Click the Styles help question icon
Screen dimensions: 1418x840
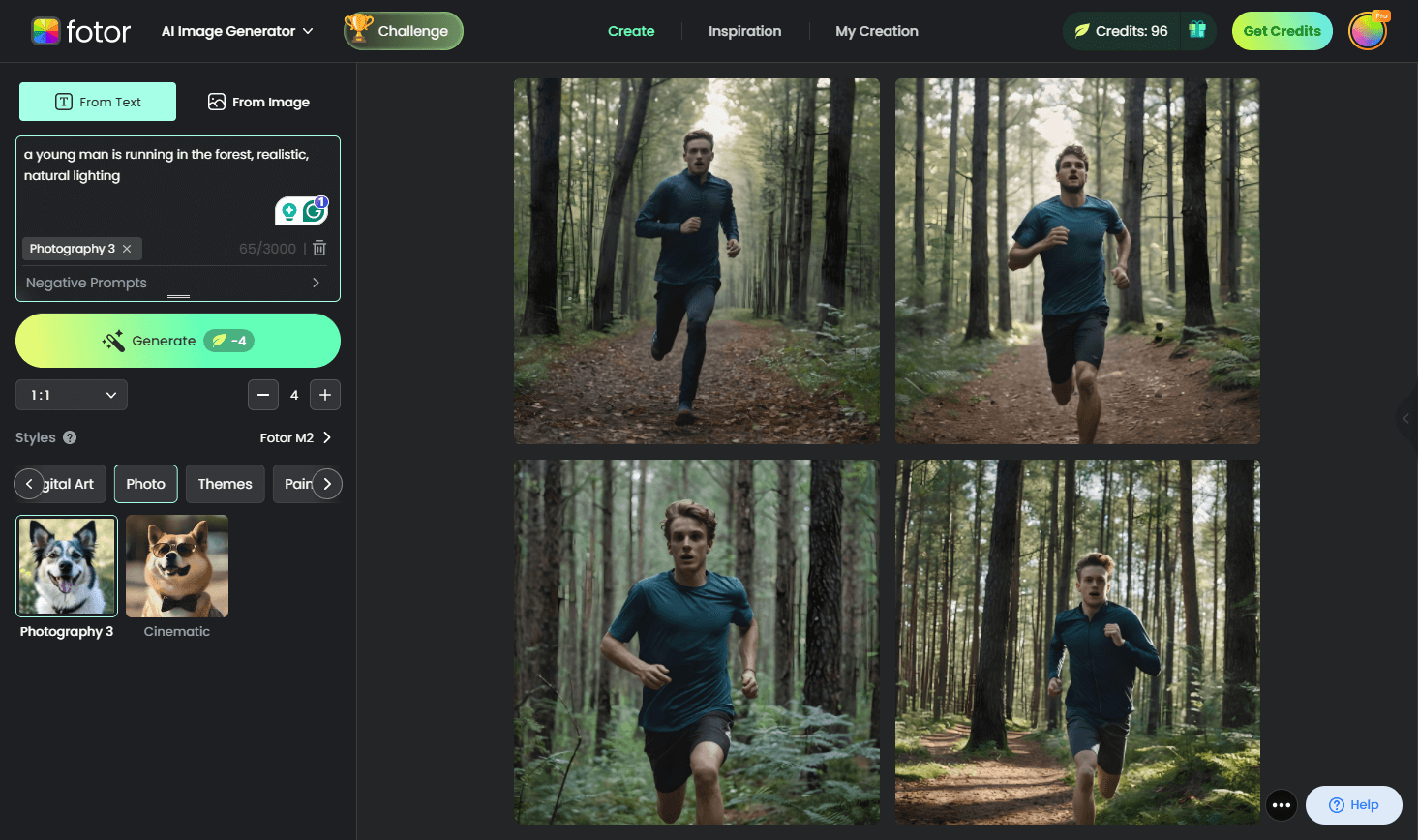click(70, 437)
